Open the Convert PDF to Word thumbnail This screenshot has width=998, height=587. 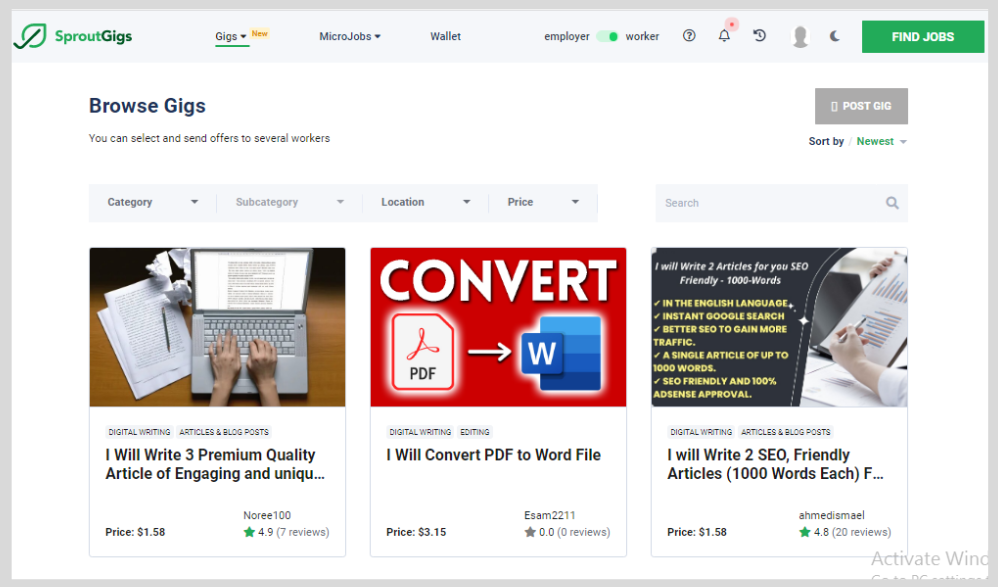click(498, 327)
